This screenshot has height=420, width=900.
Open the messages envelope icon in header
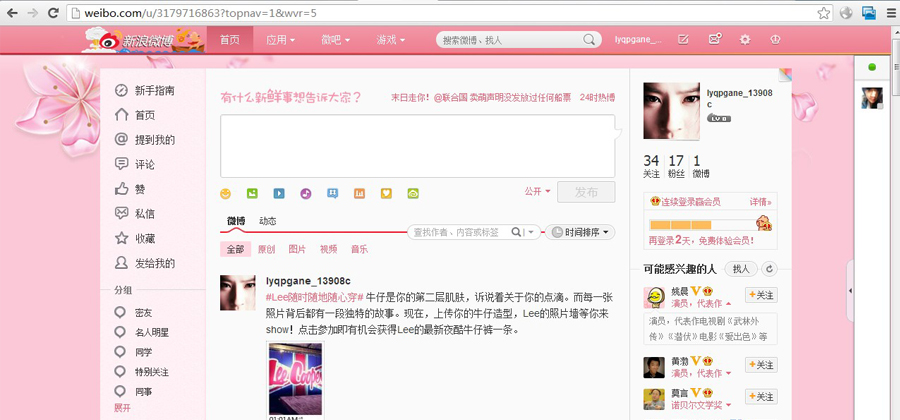coord(714,39)
